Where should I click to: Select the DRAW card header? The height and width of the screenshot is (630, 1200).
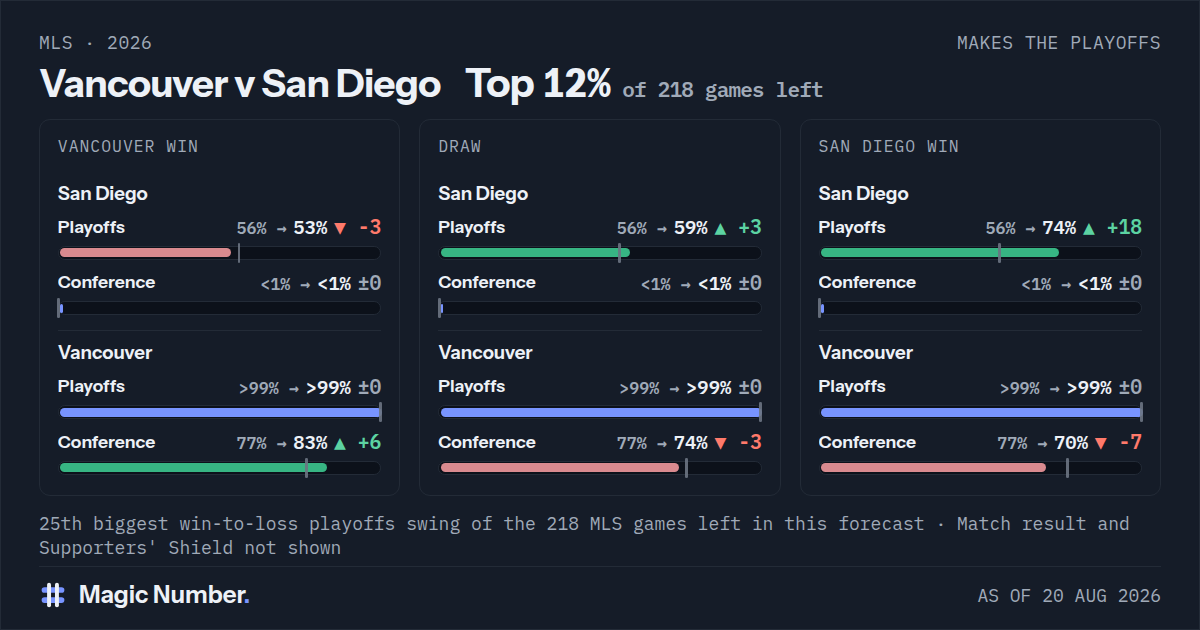tap(460, 147)
